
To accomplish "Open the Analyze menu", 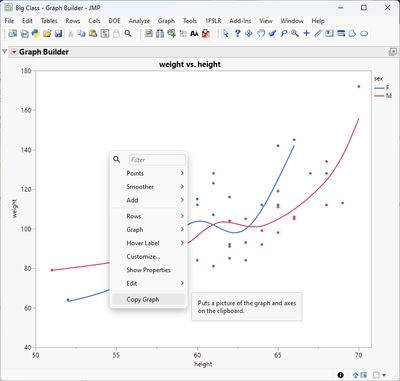I will 139,21.
